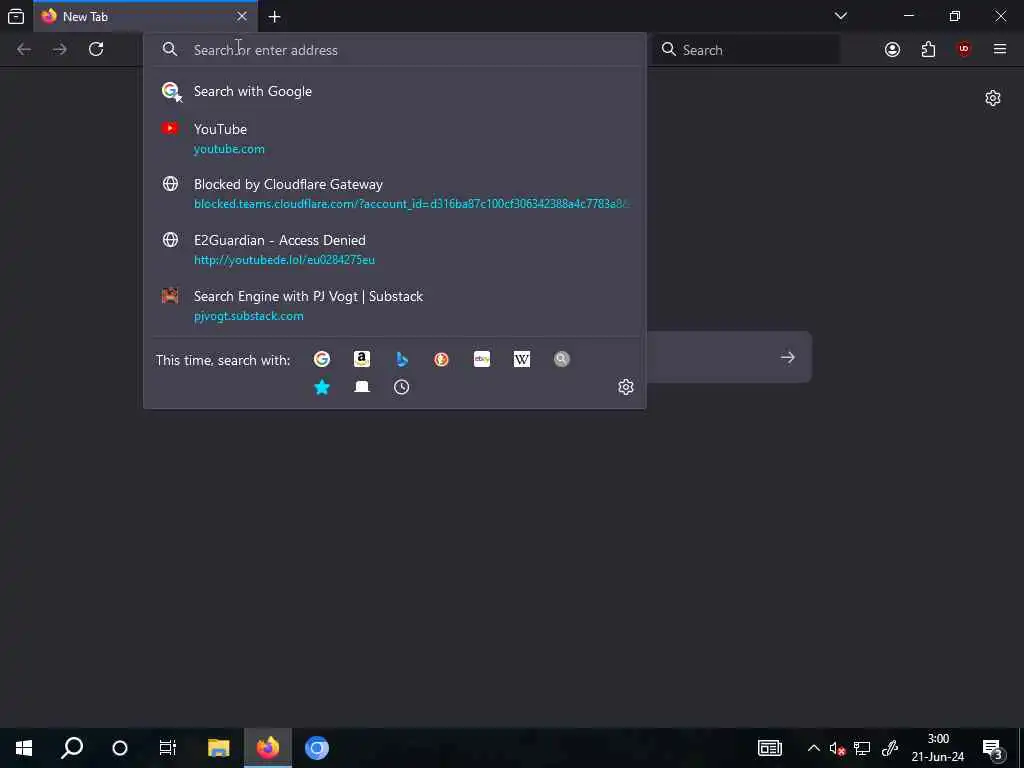Search this time with Bing
Viewport: 1024px width, 768px height.
coord(402,359)
